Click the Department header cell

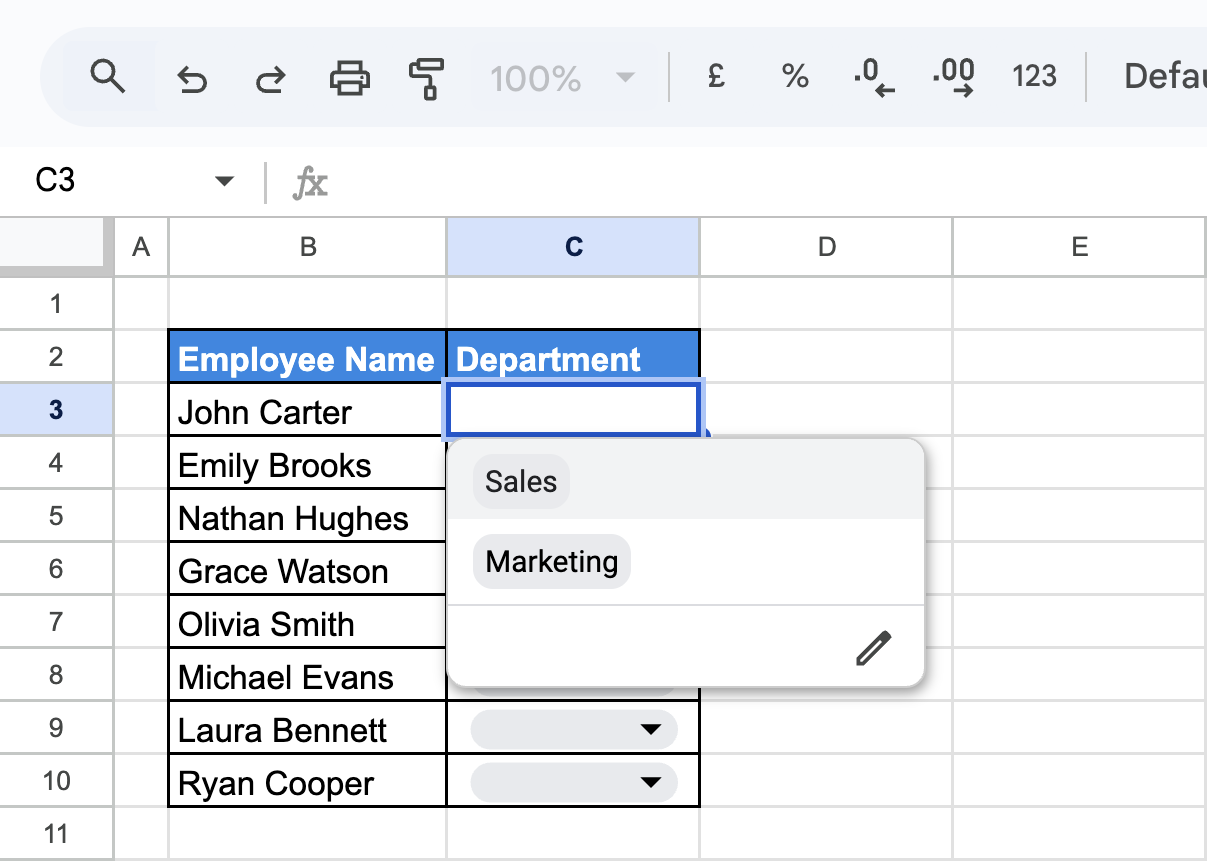[573, 357]
